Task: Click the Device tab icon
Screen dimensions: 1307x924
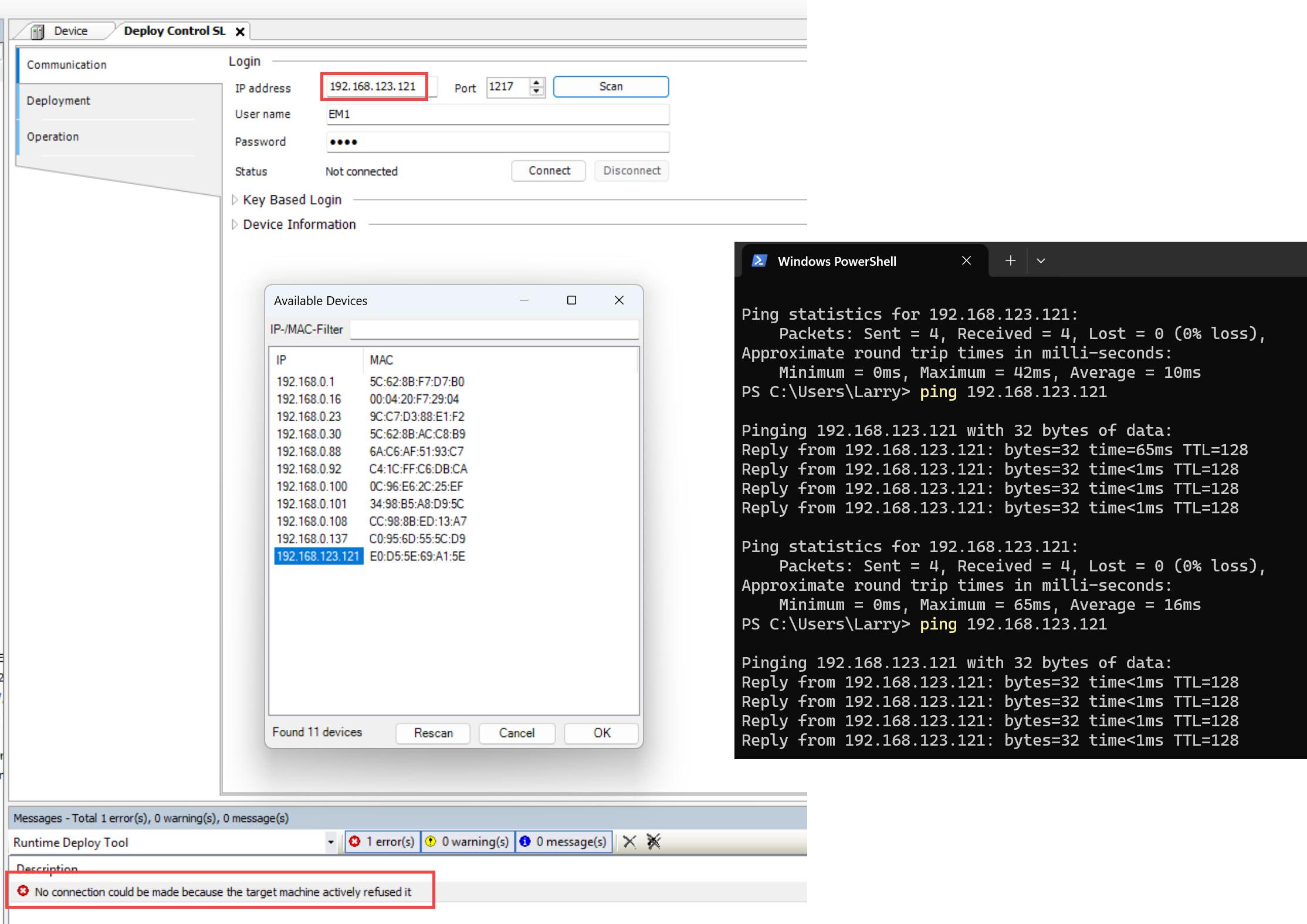Action: (x=38, y=32)
